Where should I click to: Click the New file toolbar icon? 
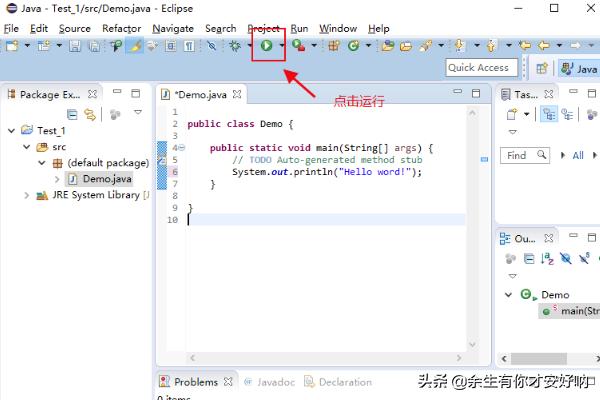coord(12,46)
